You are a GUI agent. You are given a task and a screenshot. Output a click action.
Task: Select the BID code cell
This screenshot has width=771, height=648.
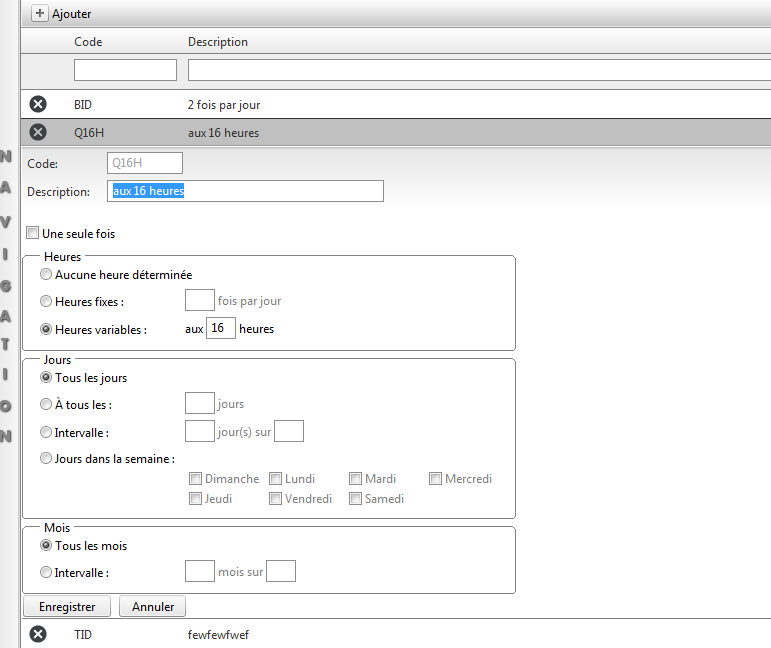[83, 105]
